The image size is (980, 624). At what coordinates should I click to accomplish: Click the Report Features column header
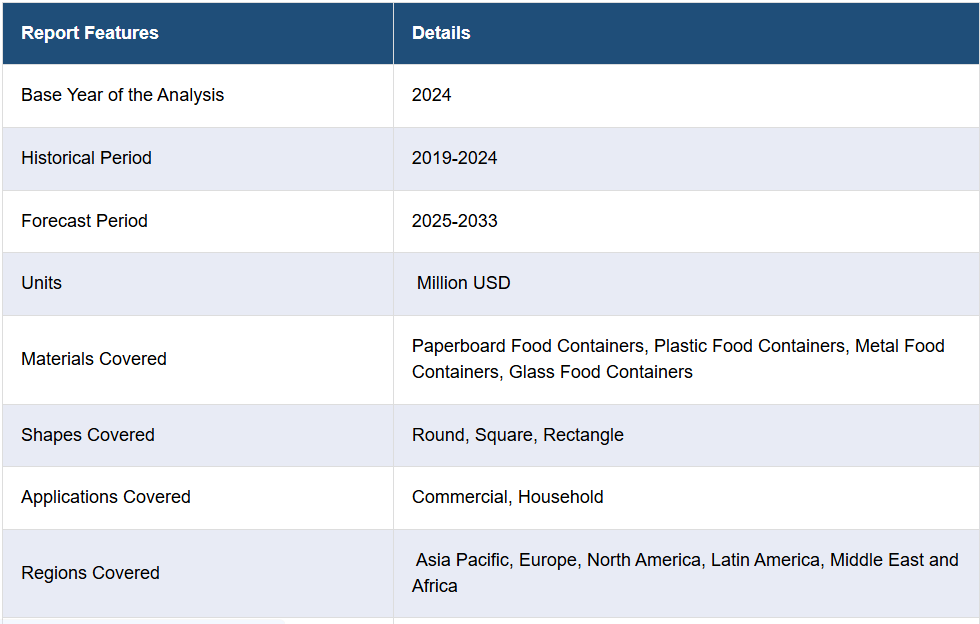pyautogui.click(x=90, y=33)
